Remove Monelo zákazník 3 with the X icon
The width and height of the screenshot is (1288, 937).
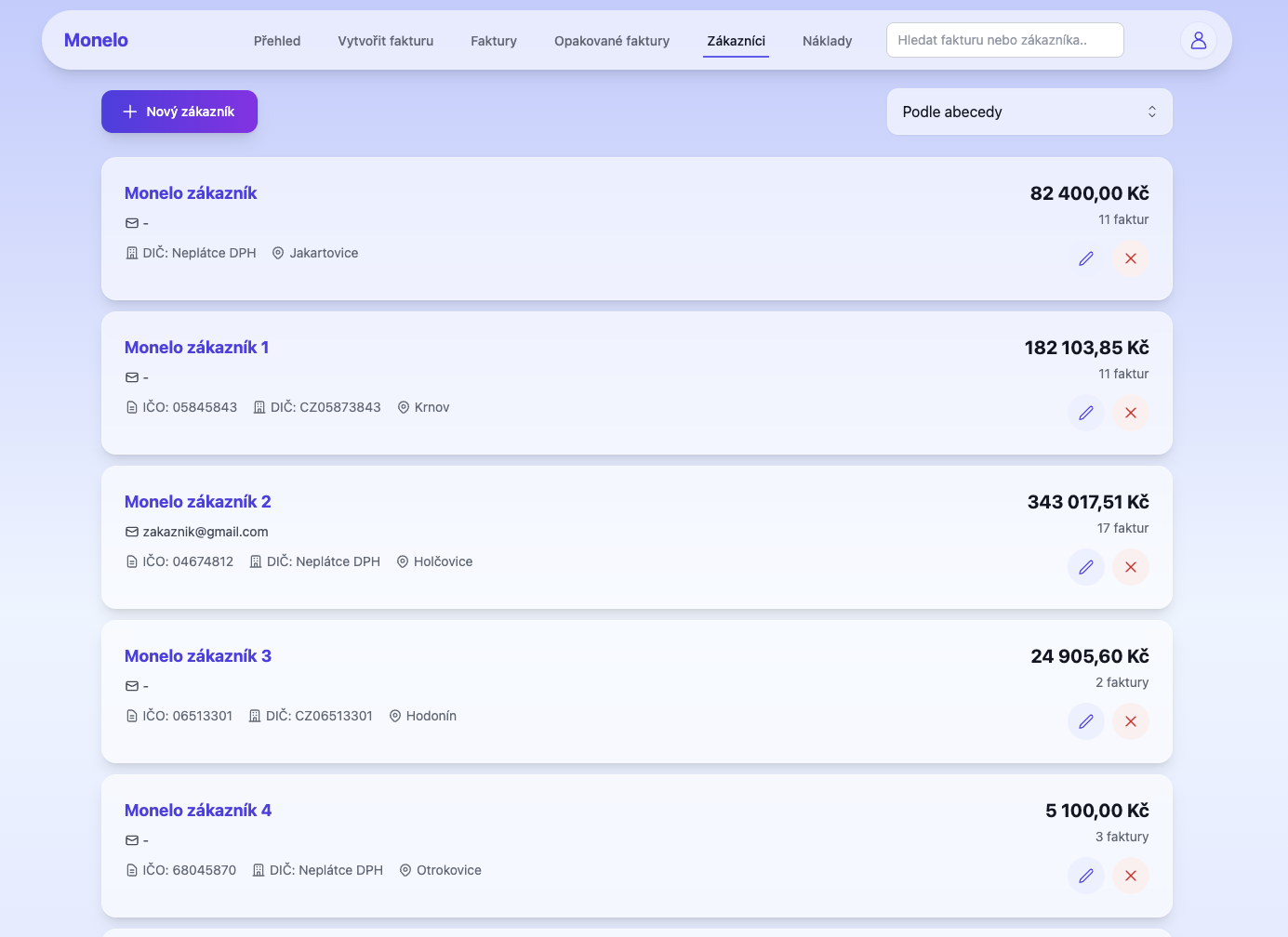(x=1130, y=721)
